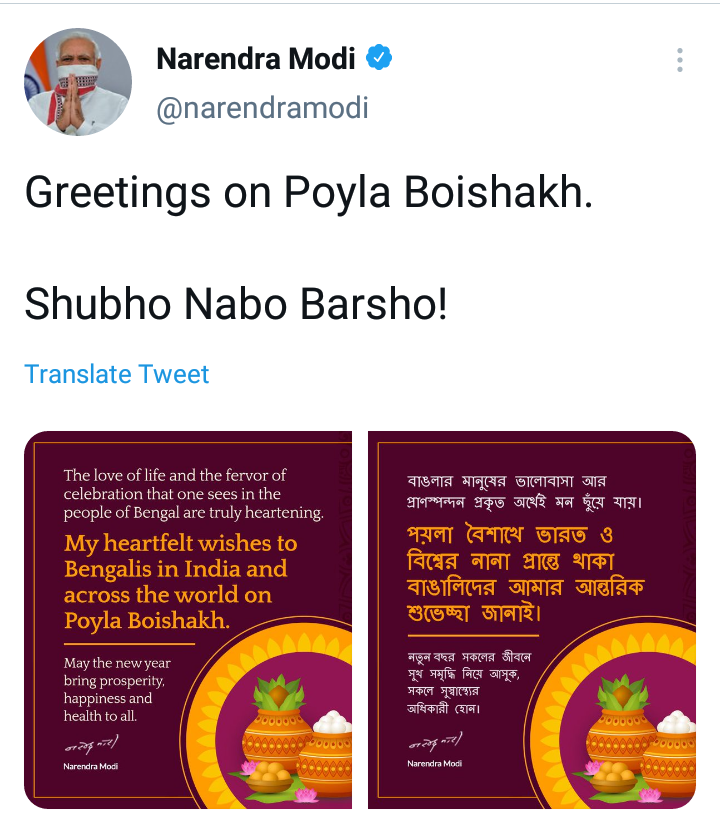Click the "The love of life" paragraph
This screenshot has height=828, width=720.
[193, 494]
